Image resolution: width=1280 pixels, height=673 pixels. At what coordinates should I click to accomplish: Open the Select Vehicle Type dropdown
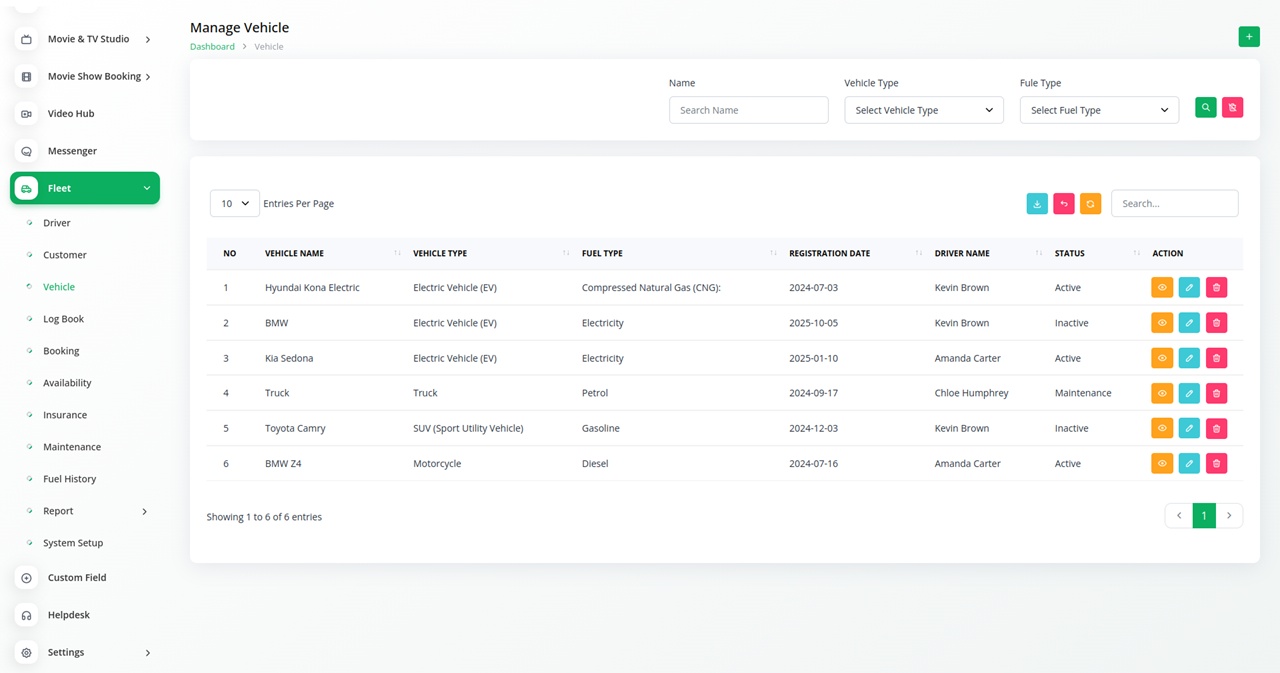[923, 110]
